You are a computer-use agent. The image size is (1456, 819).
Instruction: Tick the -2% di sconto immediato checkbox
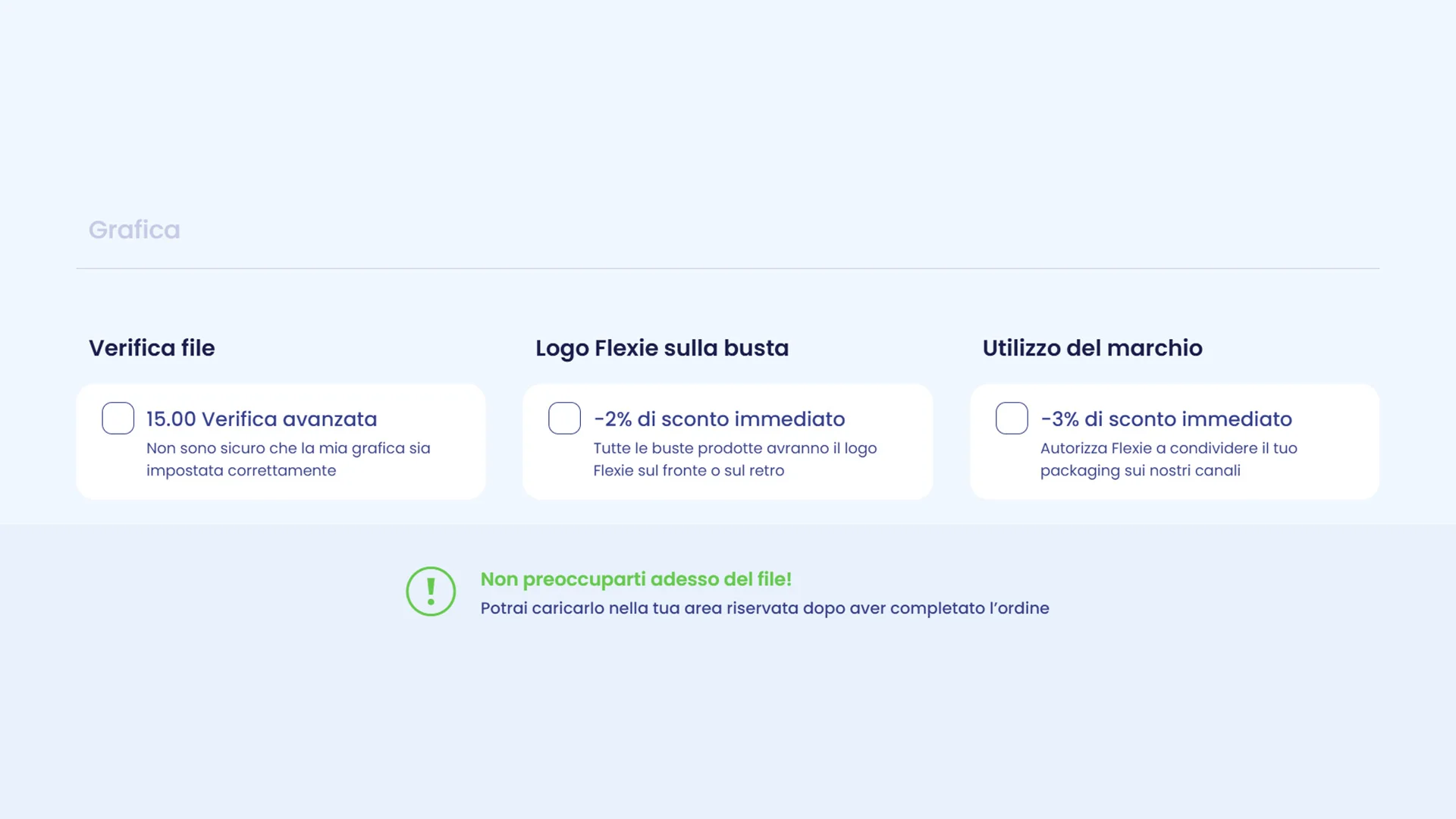(564, 418)
